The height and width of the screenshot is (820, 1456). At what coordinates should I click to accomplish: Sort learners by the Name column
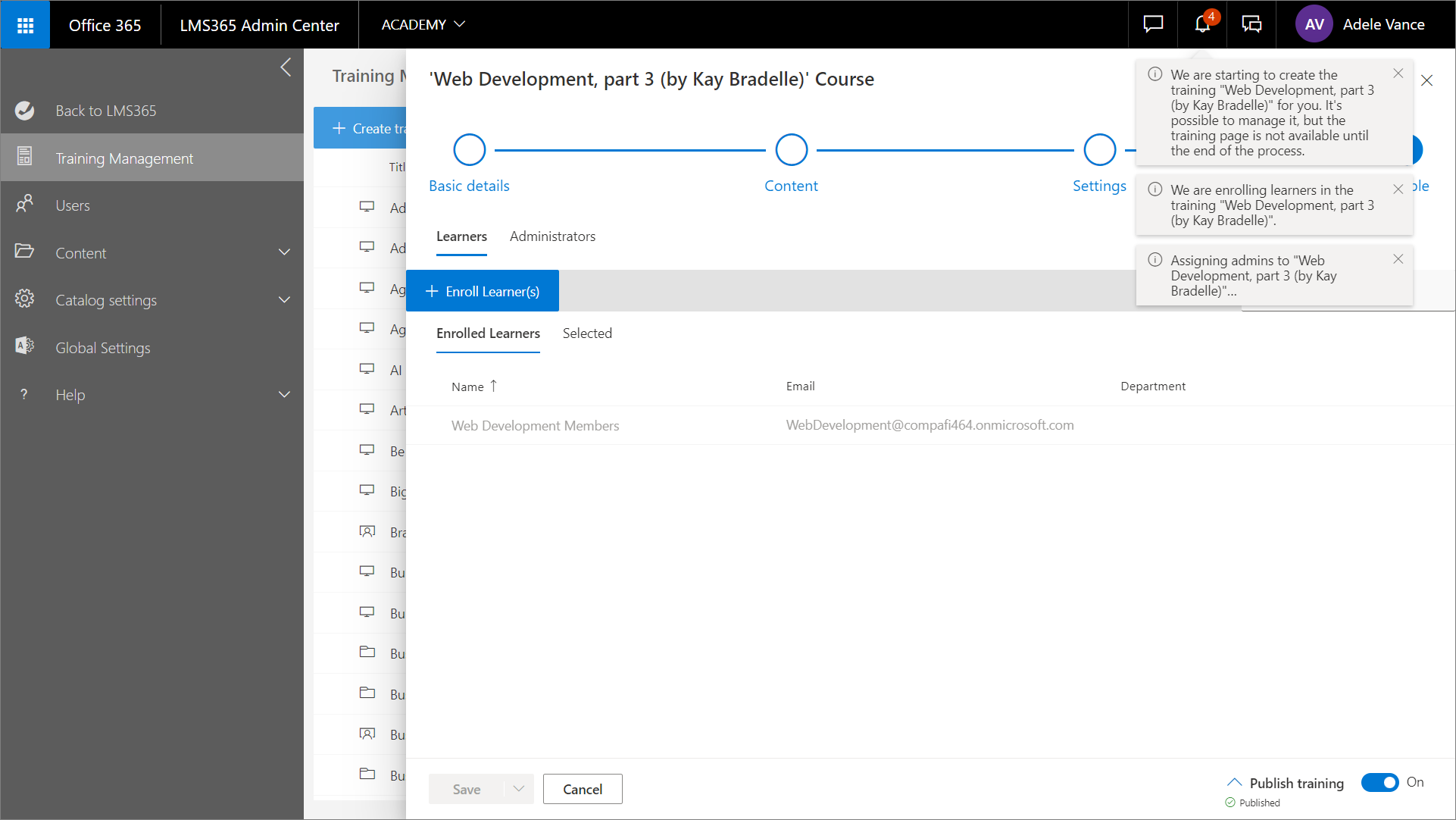(x=473, y=386)
